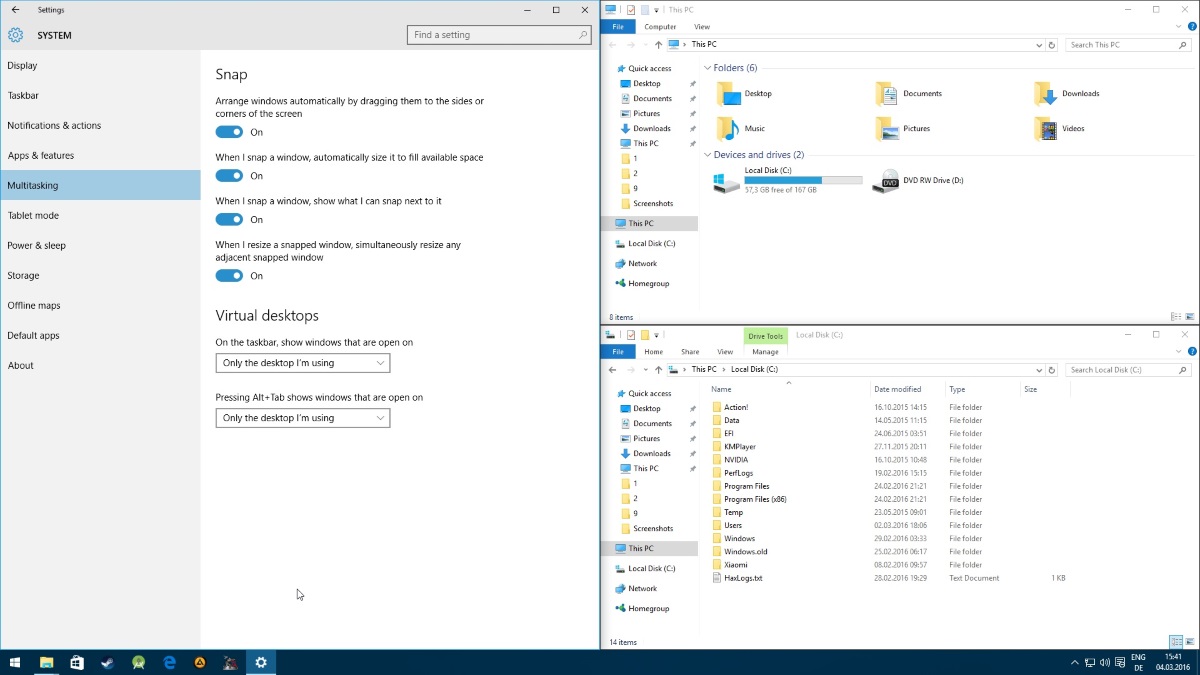The width and height of the screenshot is (1200, 675).
Task: Click the Settings back arrow
Action: pyautogui.click(x=15, y=10)
